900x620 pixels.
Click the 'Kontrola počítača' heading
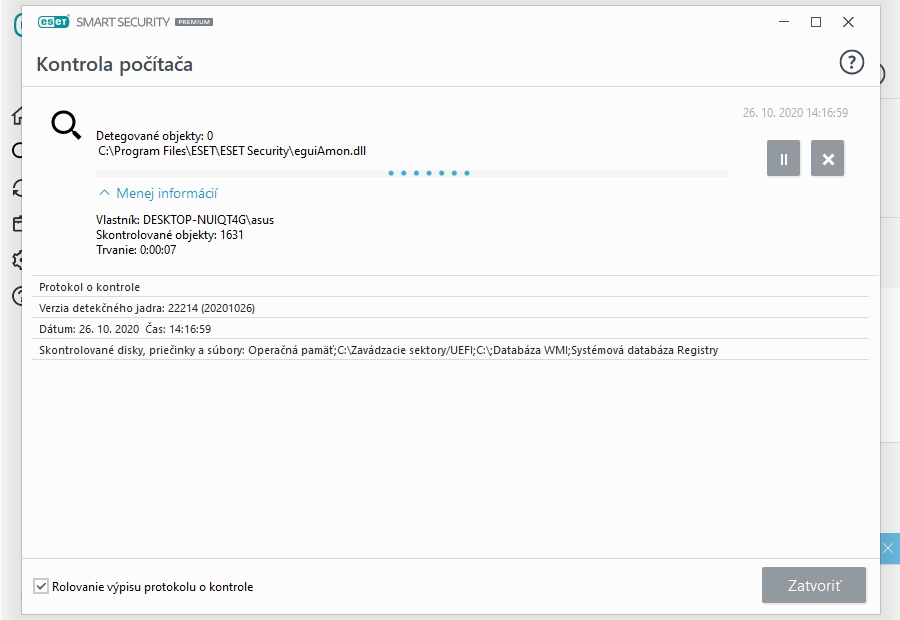(115, 64)
